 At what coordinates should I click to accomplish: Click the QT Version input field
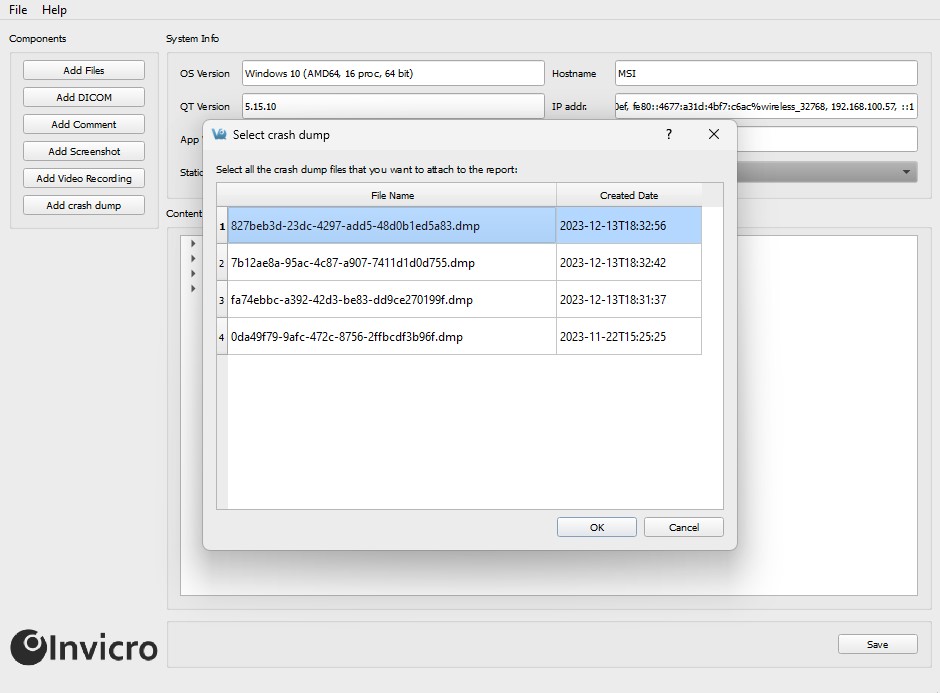pyautogui.click(x=393, y=106)
